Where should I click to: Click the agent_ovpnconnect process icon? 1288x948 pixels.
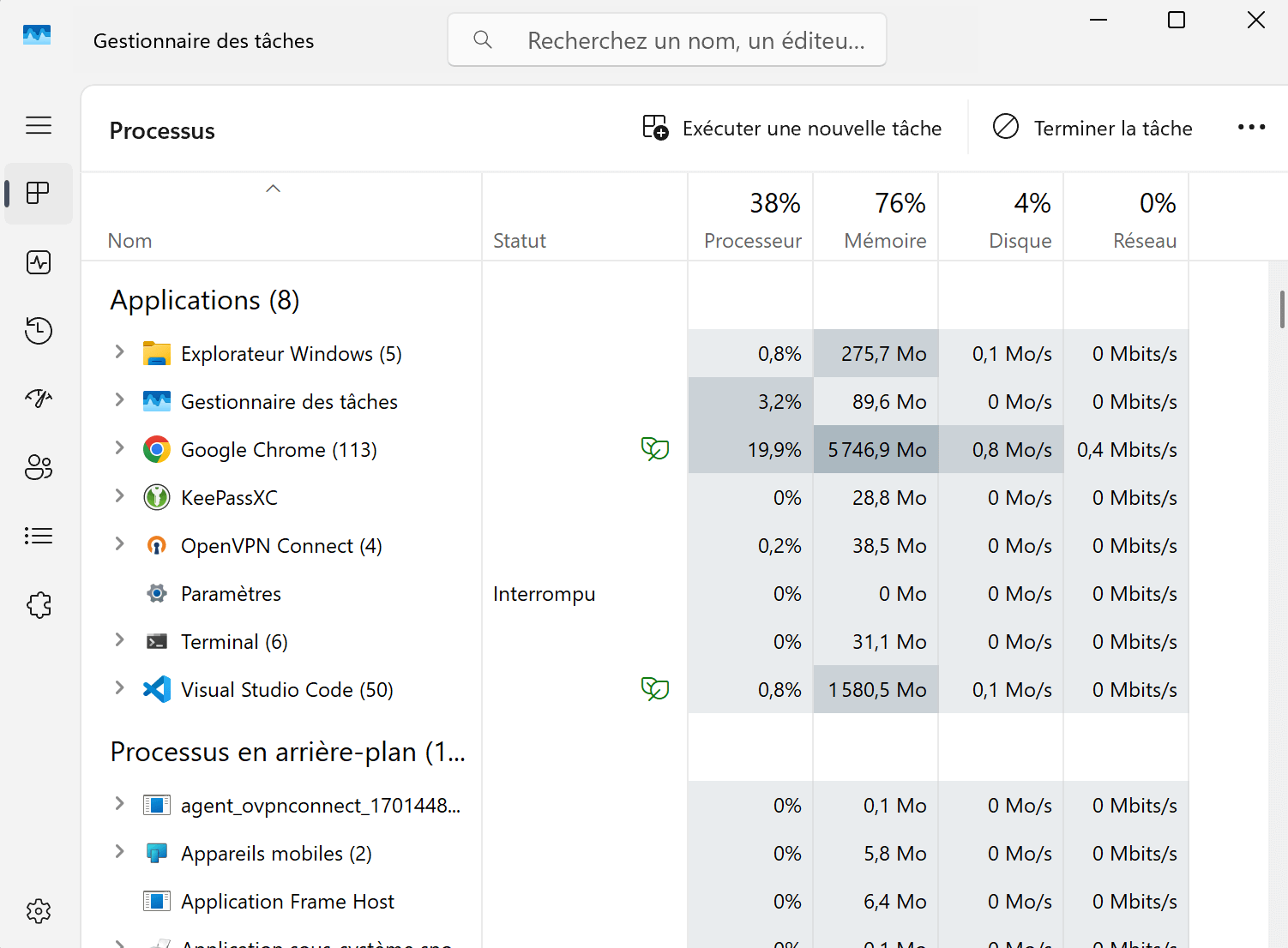pyautogui.click(x=157, y=805)
